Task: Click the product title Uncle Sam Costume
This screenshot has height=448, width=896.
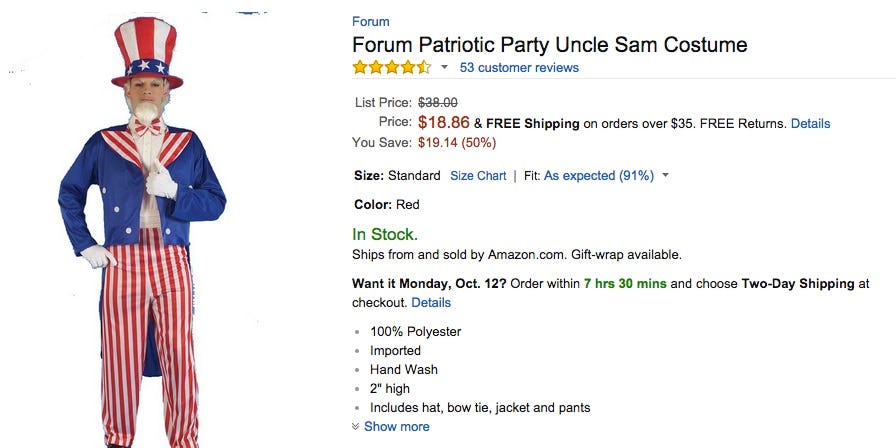Action: (x=549, y=45)
